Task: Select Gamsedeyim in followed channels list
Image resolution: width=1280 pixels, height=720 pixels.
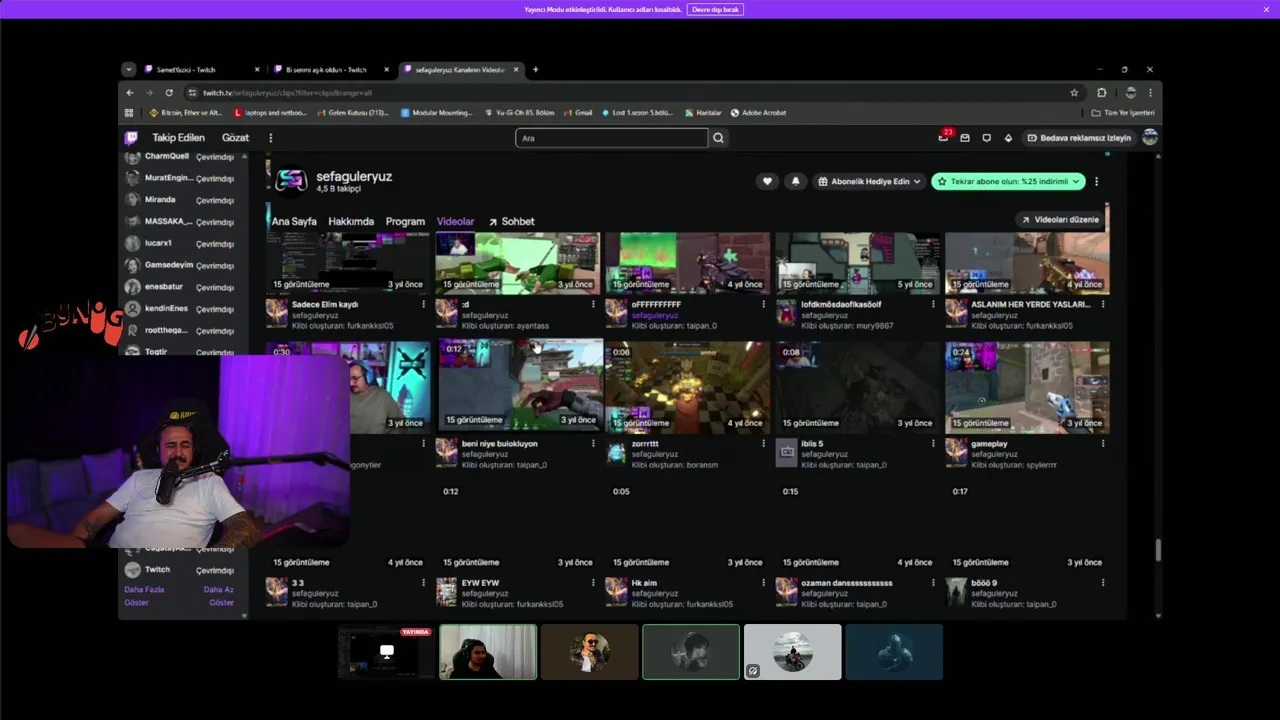Action: point(180,265)
